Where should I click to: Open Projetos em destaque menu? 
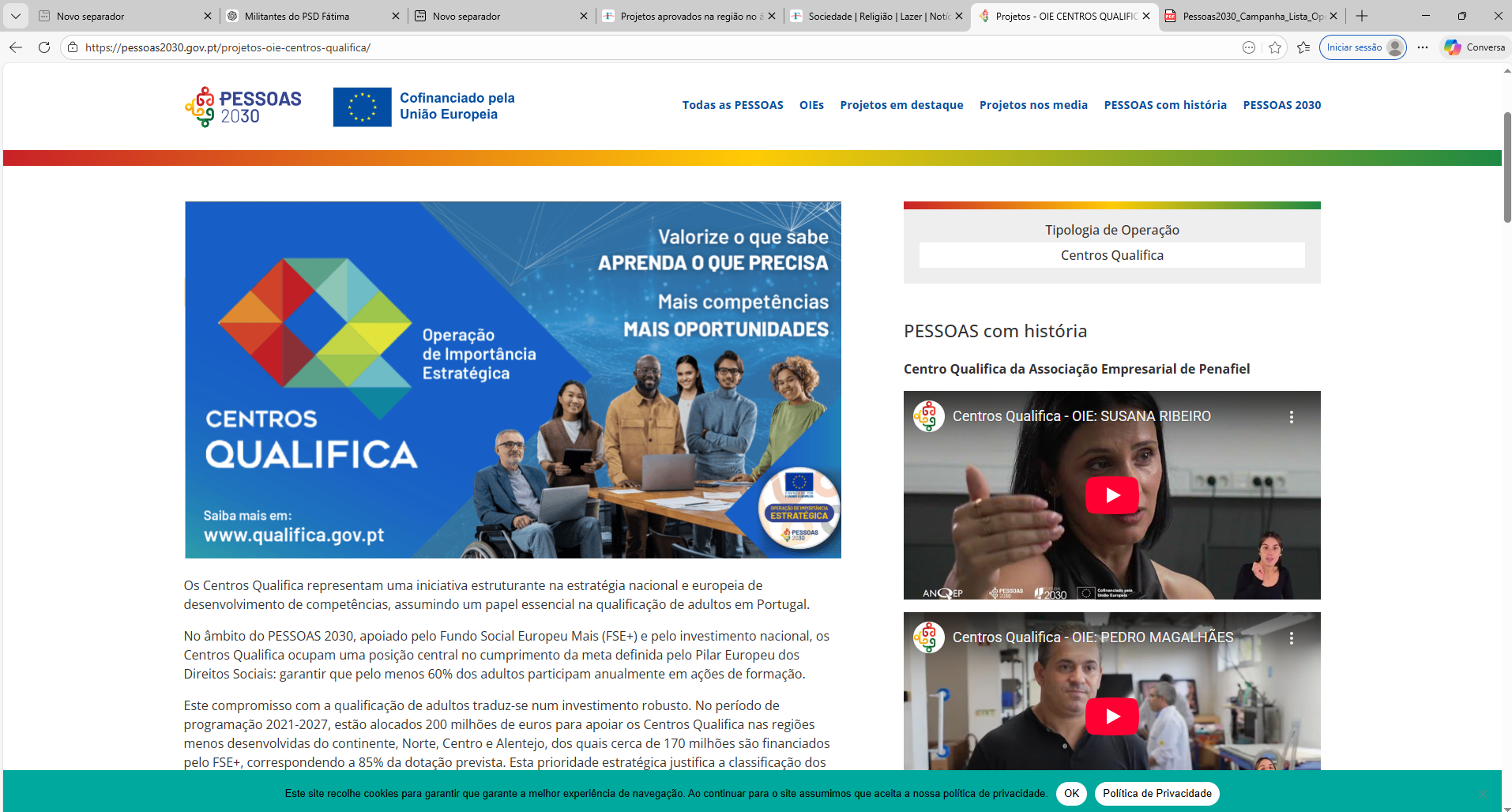901,105
